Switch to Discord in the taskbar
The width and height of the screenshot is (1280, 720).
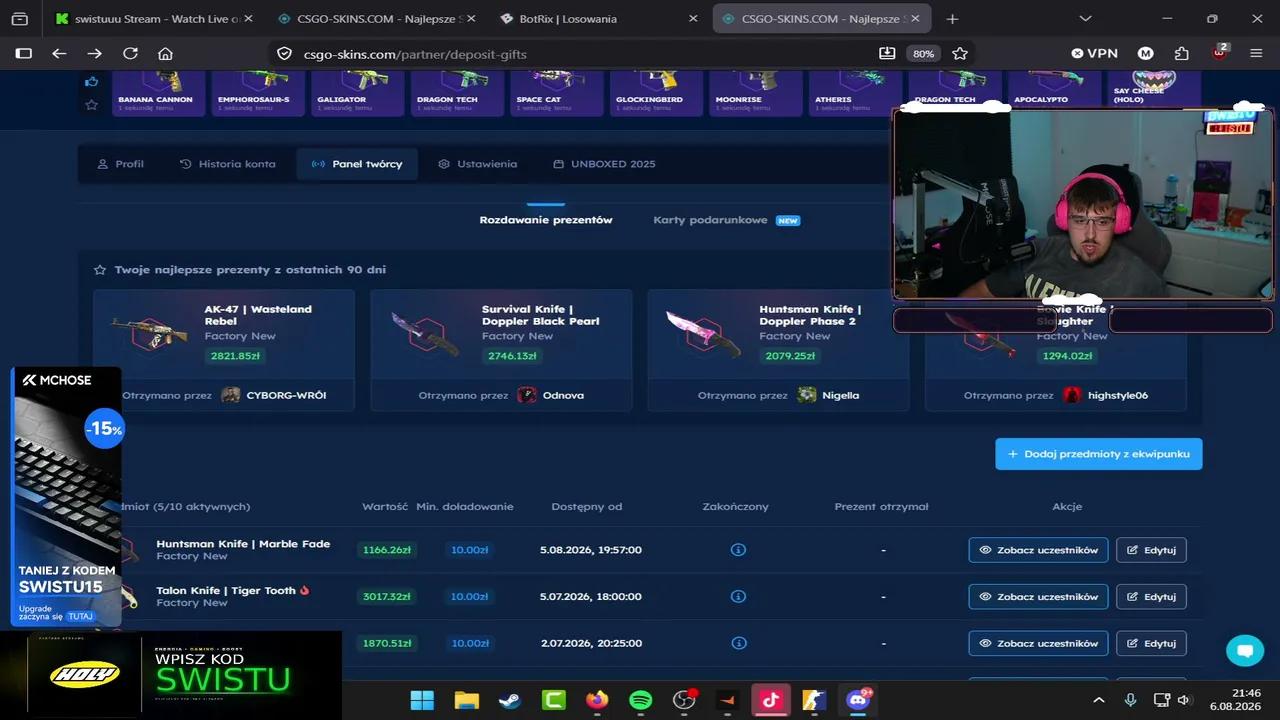pos(858,700)
